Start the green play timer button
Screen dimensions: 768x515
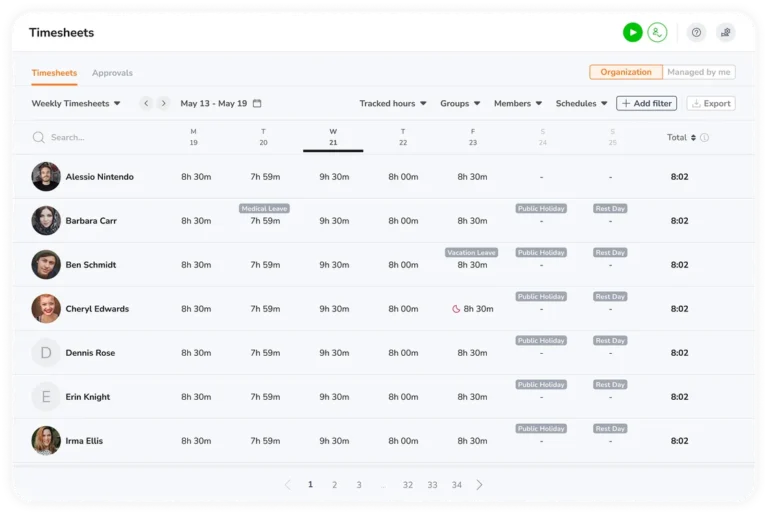632,32
